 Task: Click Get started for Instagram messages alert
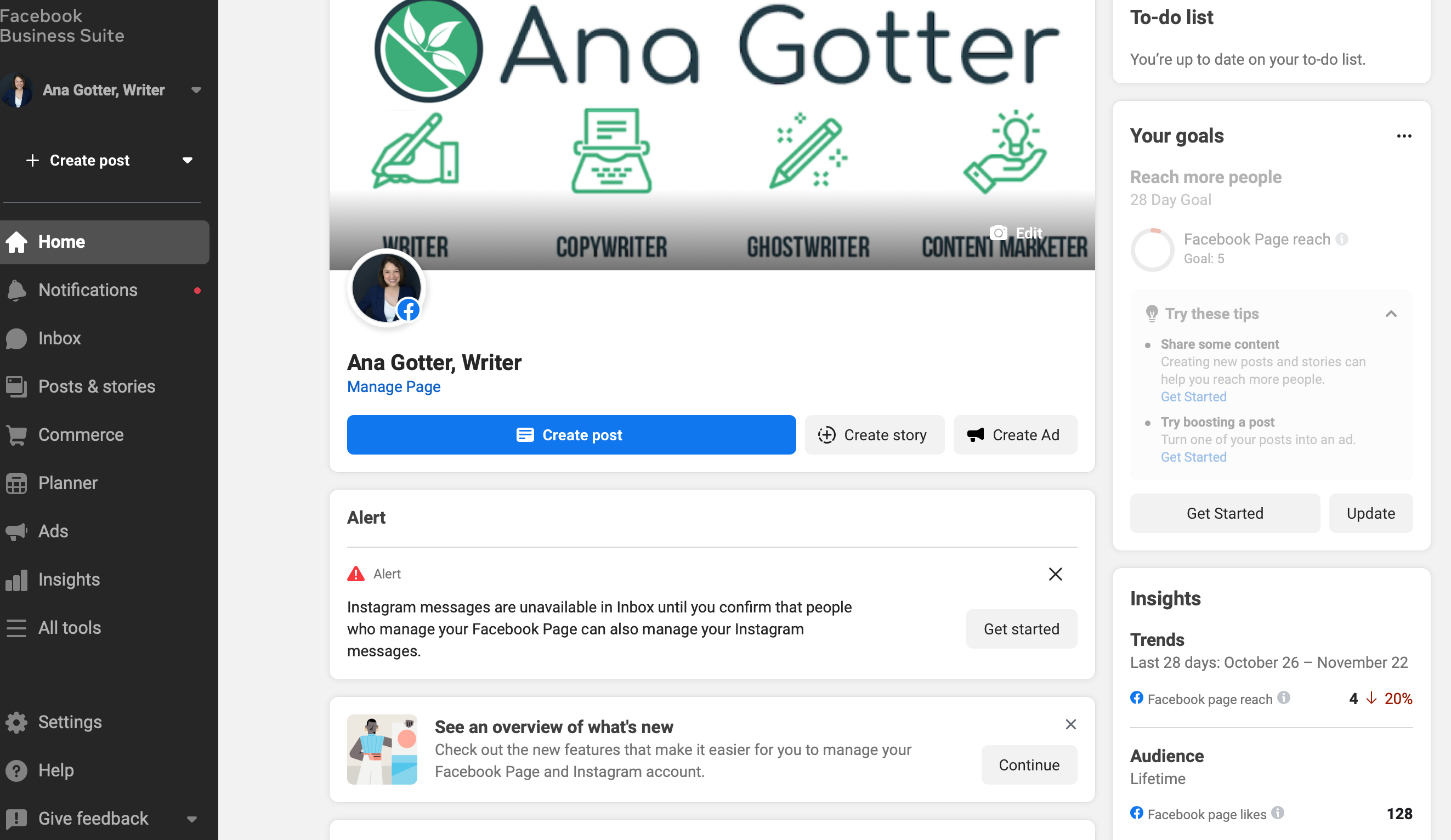coord(1022,628)
